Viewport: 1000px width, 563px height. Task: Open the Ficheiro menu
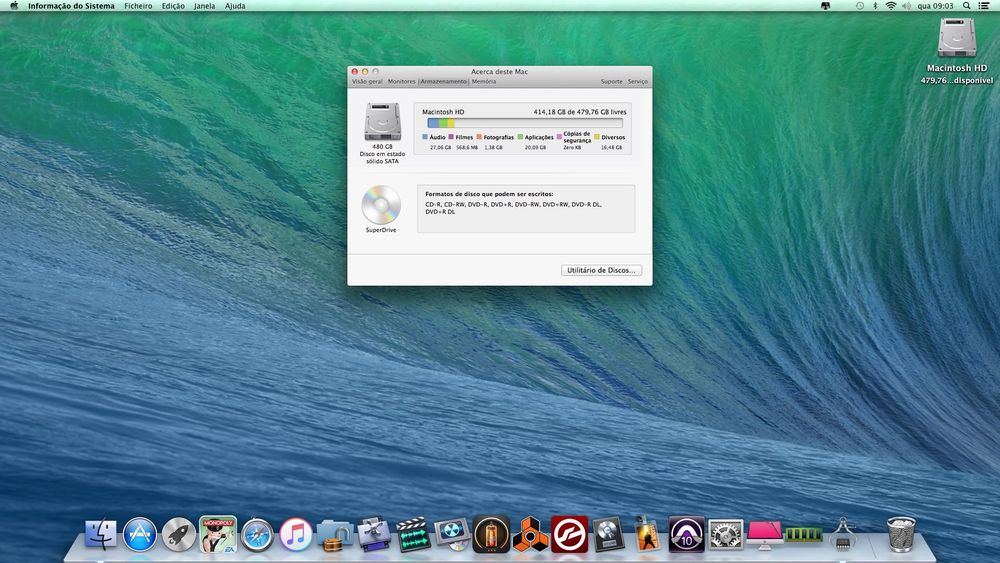pyautogui.click(x=138, y=6)
